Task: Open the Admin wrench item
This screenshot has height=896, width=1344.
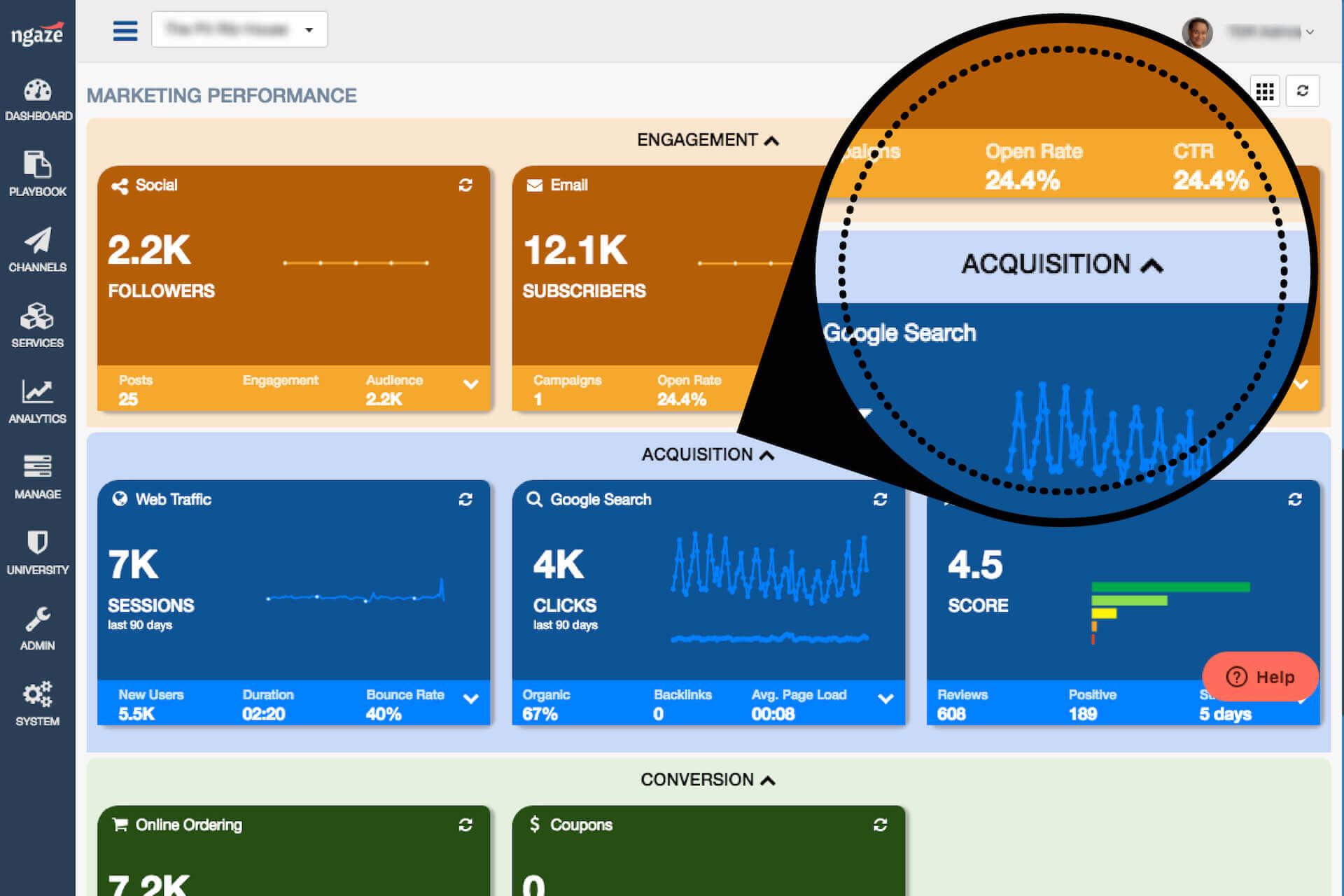Action: tap(38, 627)
